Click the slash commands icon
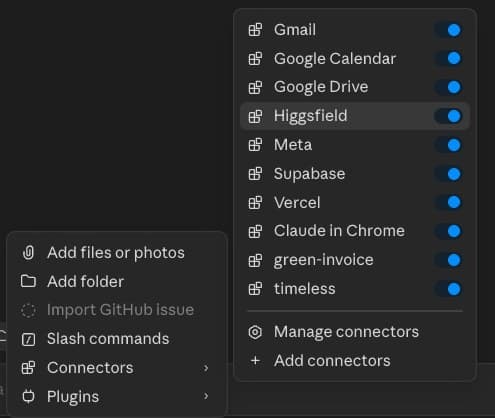495x418 pixels. point(28,339)
